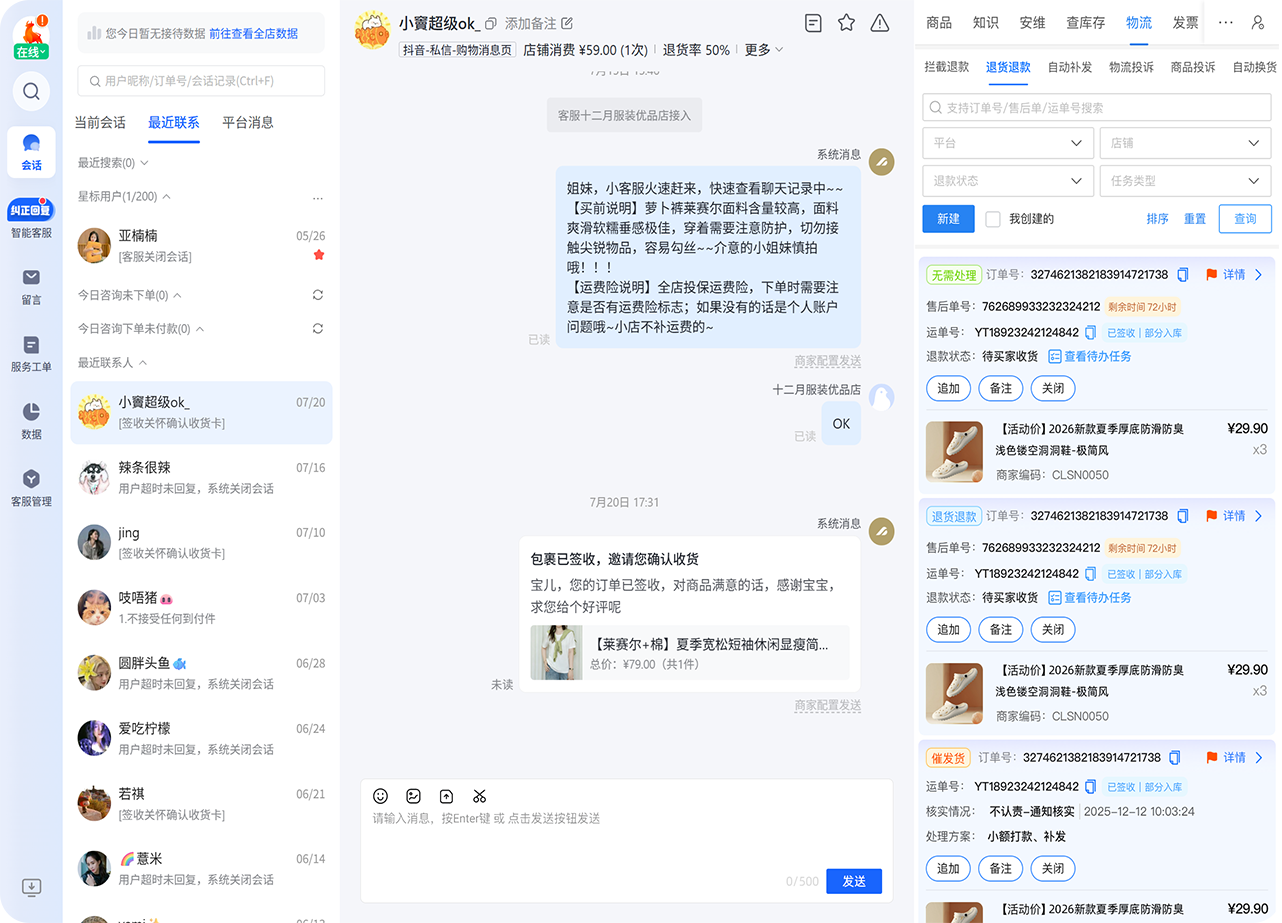This screenshot has height=923, width=1282.
Task: Open the shirt product thumbnail in chat
Action: [x=556, y=653]
